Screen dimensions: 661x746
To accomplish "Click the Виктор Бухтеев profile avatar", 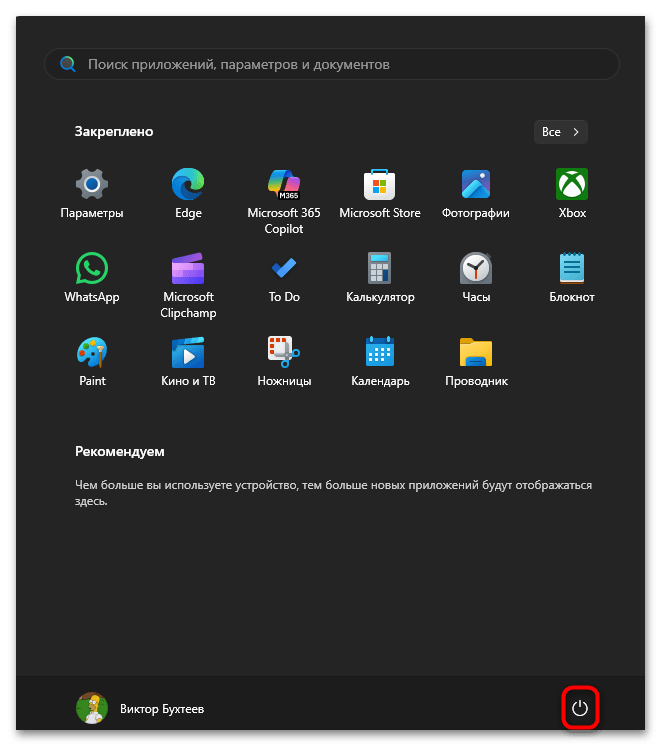I will [92, 708].
